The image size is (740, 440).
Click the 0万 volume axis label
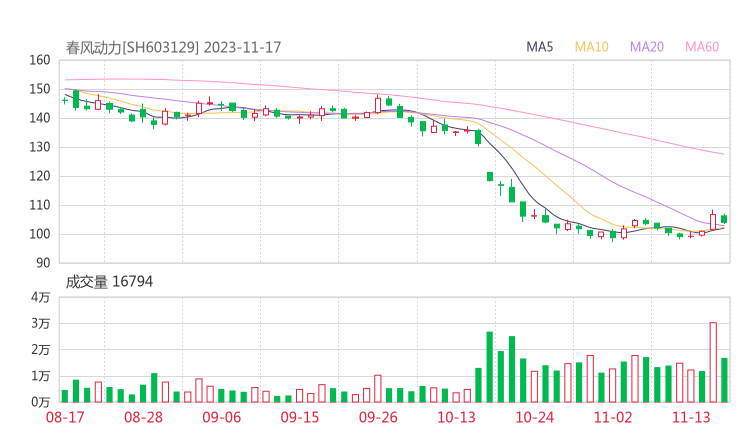41,402
